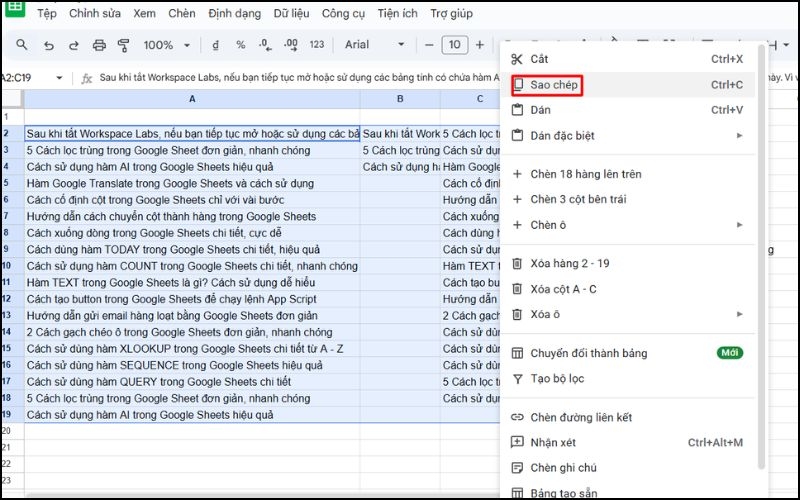Open the Arial font dropdown
Image resolution: width=800 pixels, height=500 pixels.
[374, 45]
